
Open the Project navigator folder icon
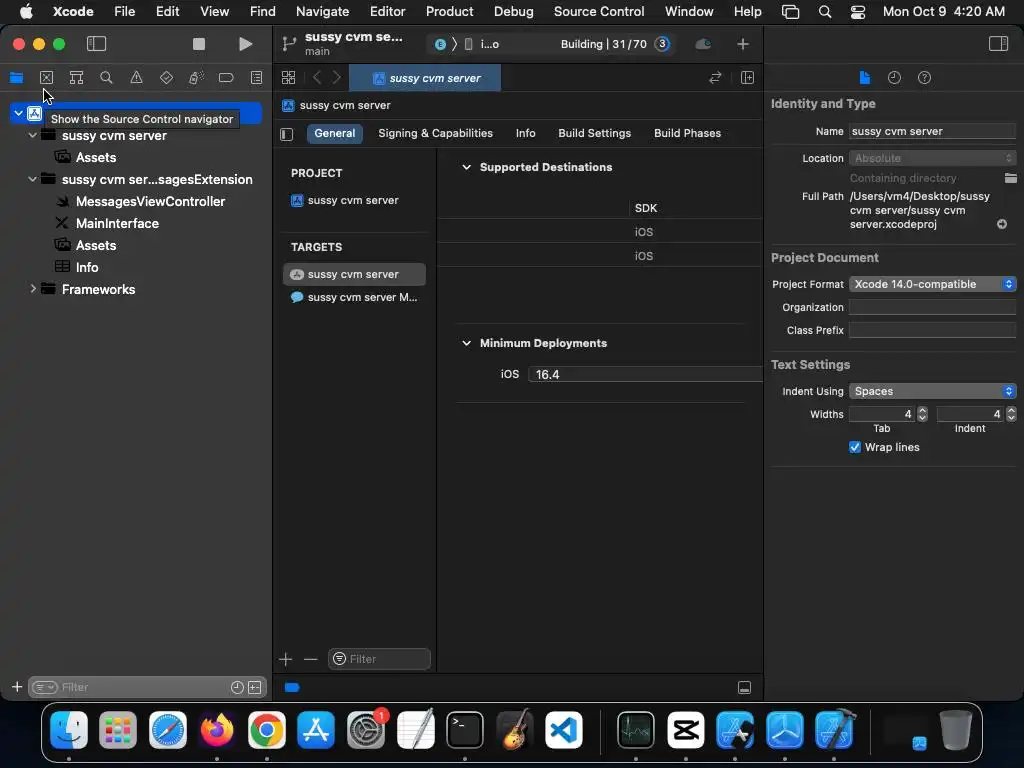[x=16, y=78]
